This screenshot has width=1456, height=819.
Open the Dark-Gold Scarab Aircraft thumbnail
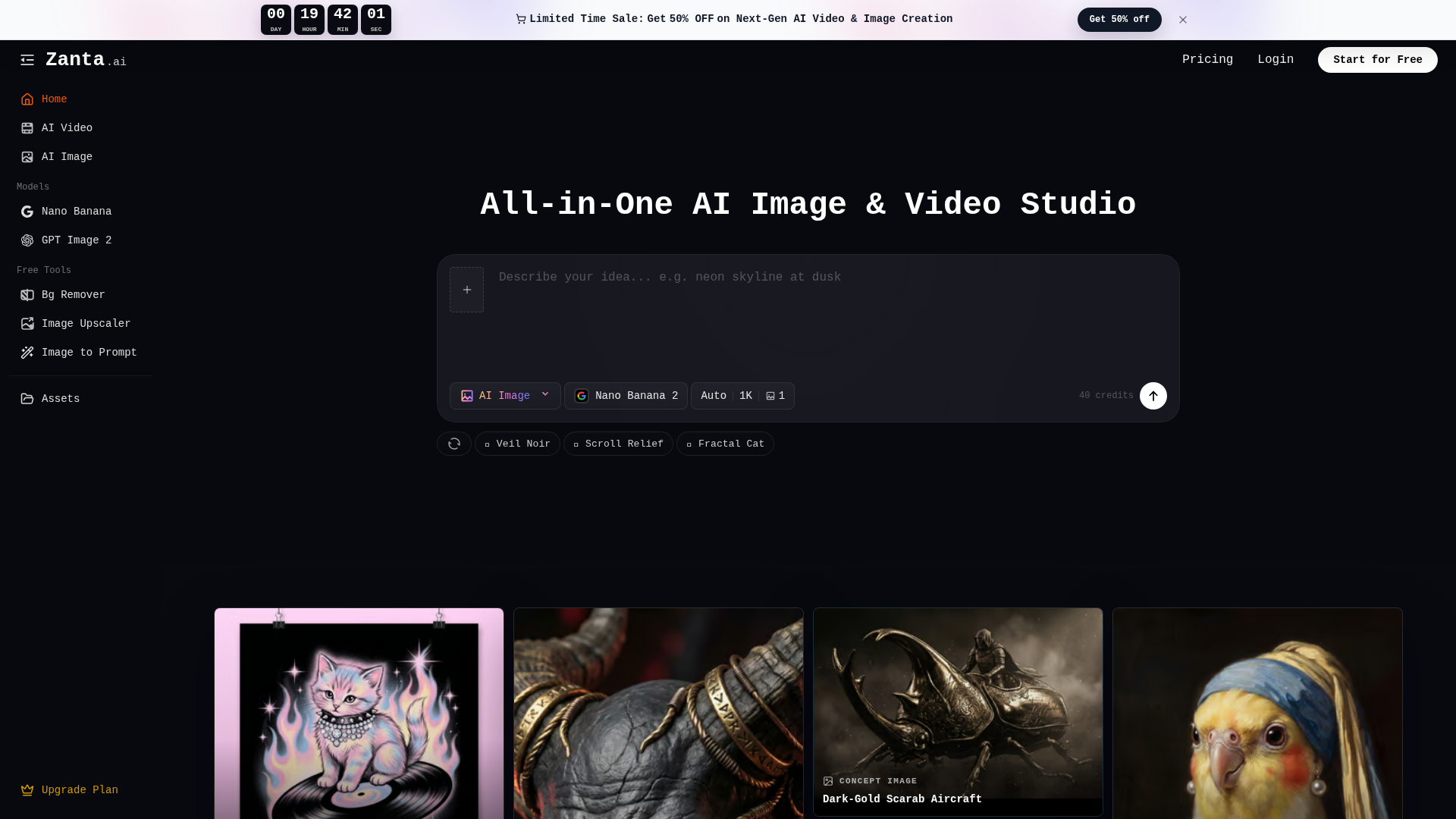coord(958,711)
